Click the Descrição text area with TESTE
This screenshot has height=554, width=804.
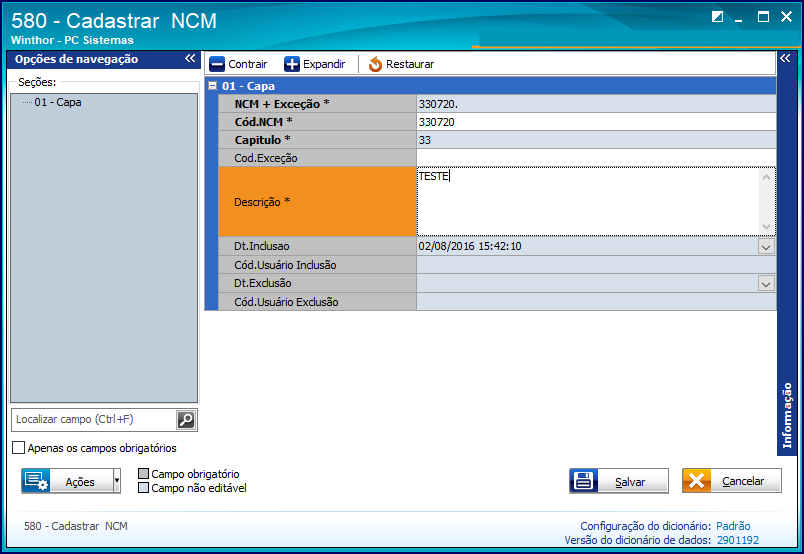[589, 202]
